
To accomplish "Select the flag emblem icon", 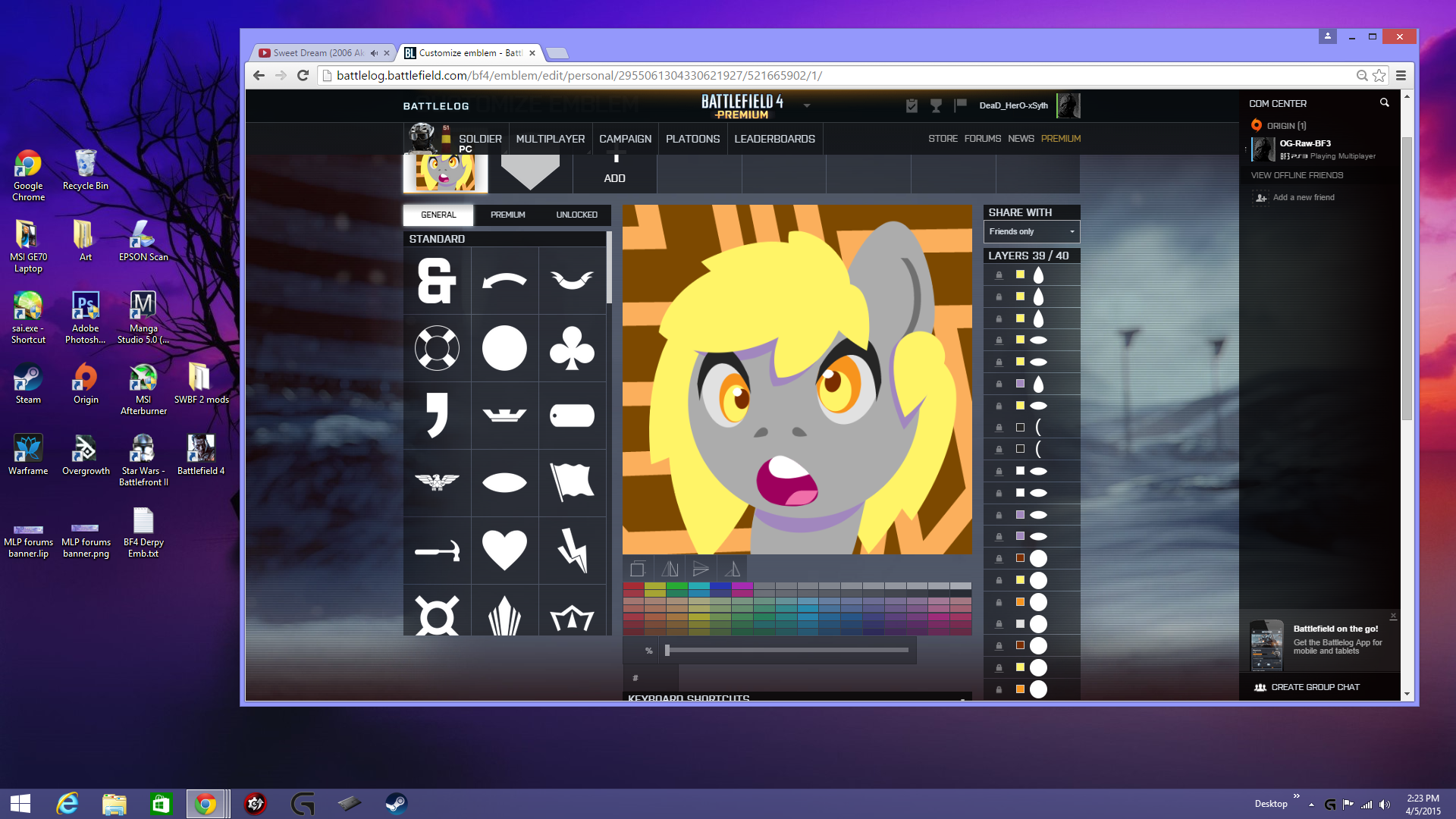I will [571, 483].
